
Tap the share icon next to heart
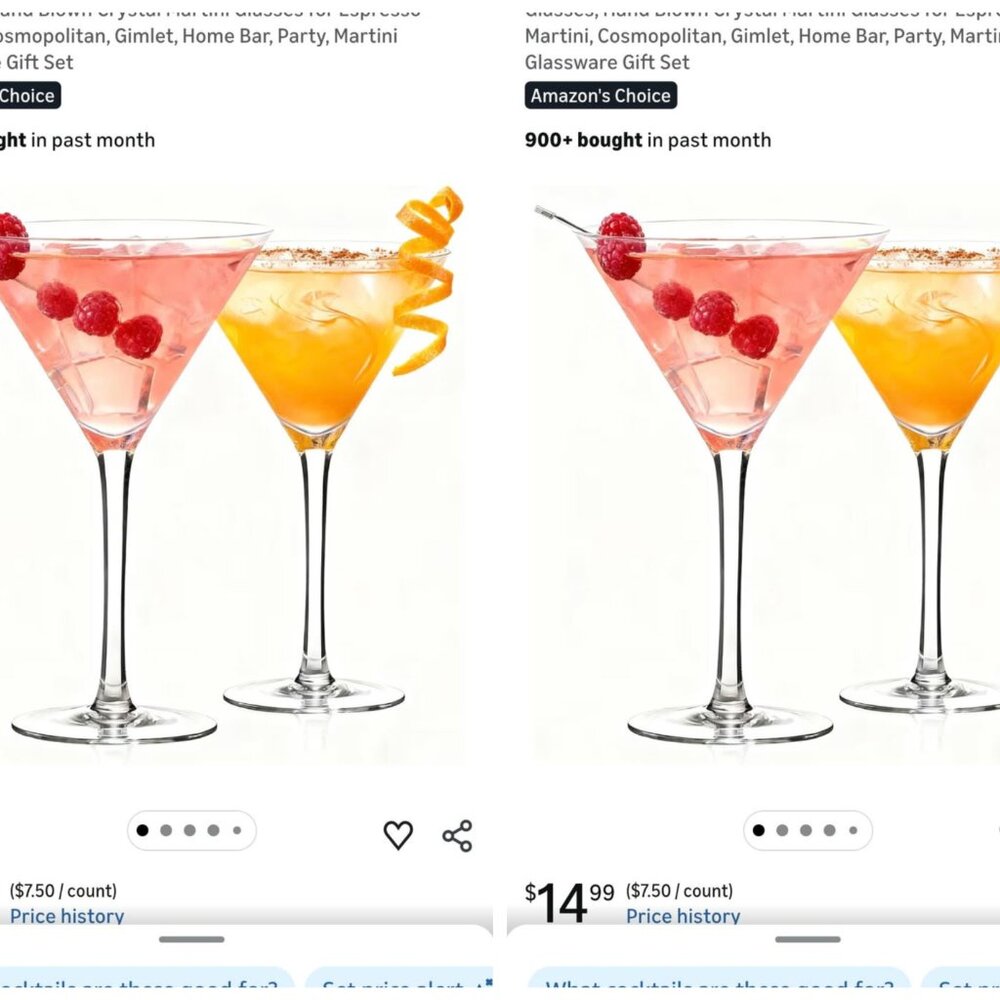457,835
